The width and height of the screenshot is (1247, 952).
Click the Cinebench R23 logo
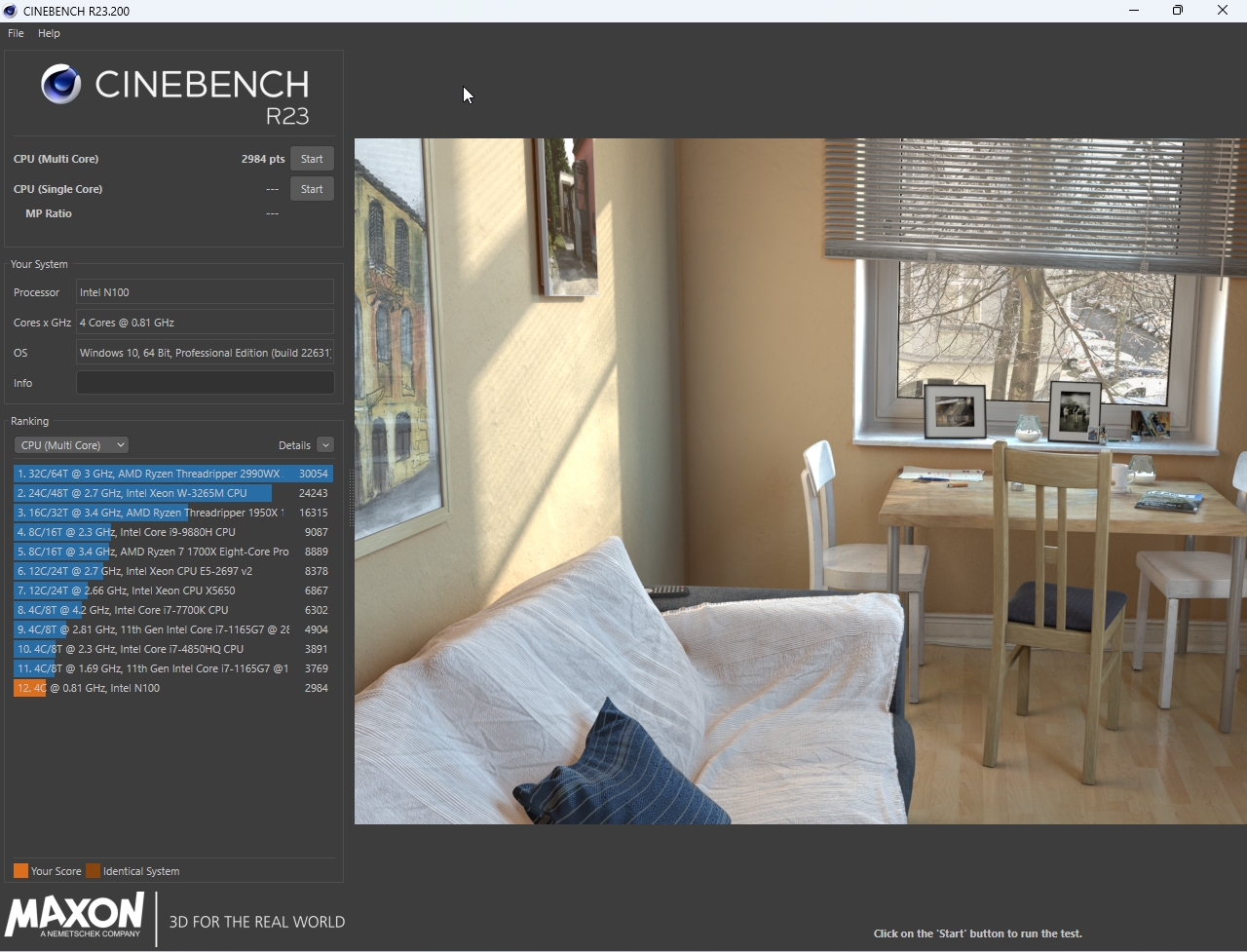coord(175,95)
